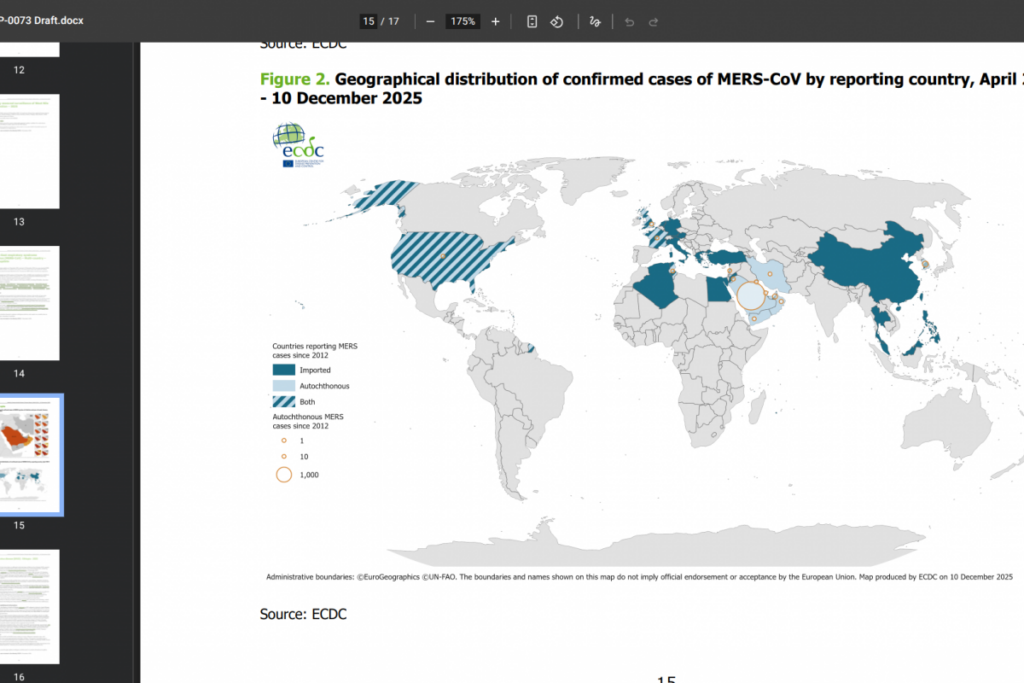The width and height of the screenshot is (1024, 683).
Task: Rotate the document counterclockwise
Action: coord(556,21)
